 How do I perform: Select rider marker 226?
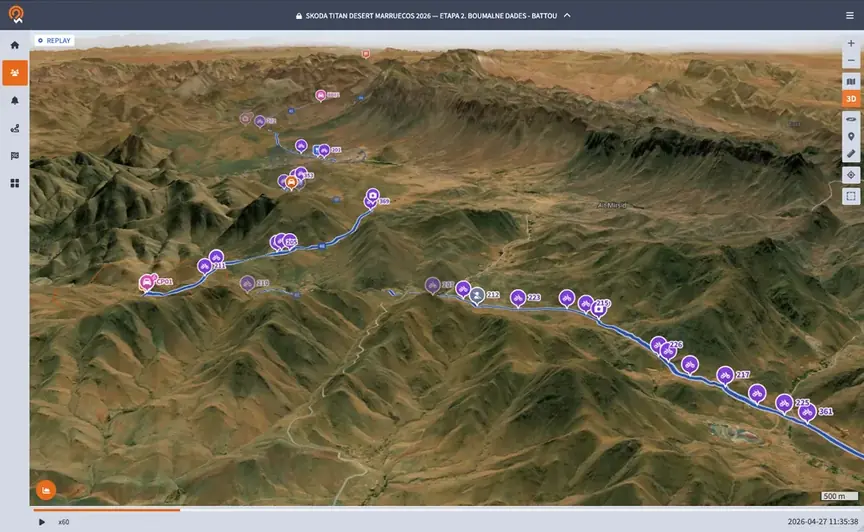(x=668, y=351)
